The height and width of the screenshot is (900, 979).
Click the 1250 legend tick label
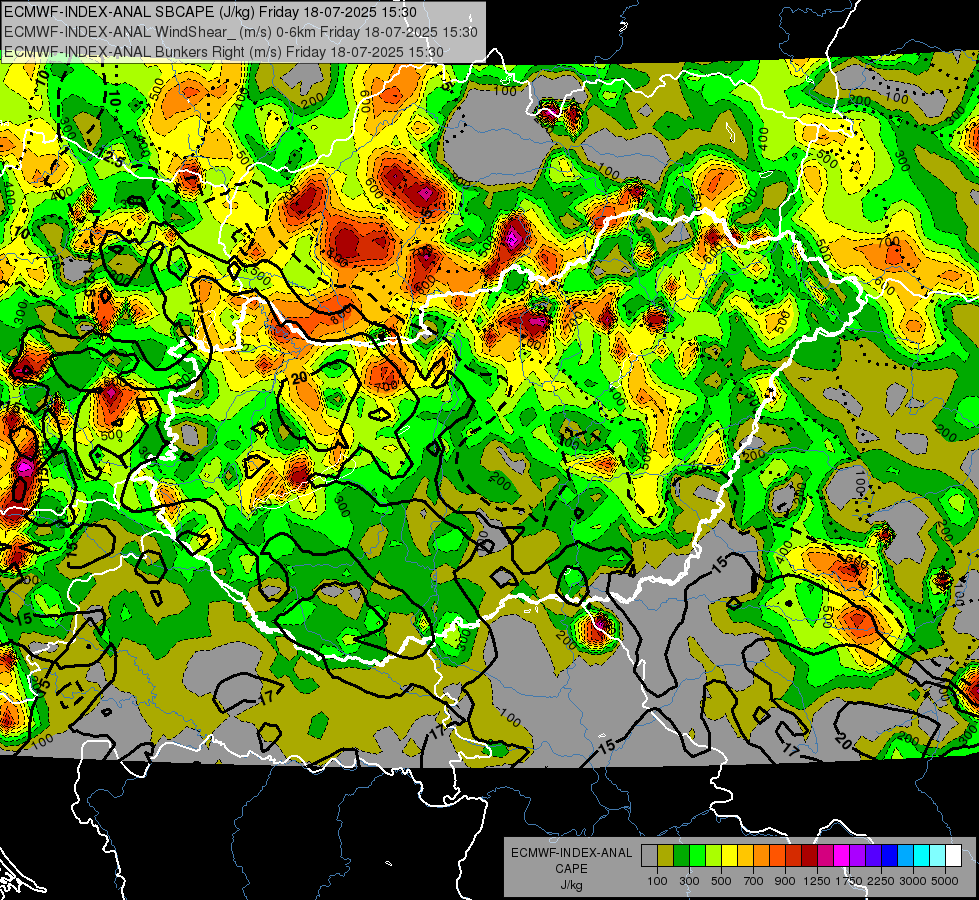pyautogui.click(x=818, y=881)
